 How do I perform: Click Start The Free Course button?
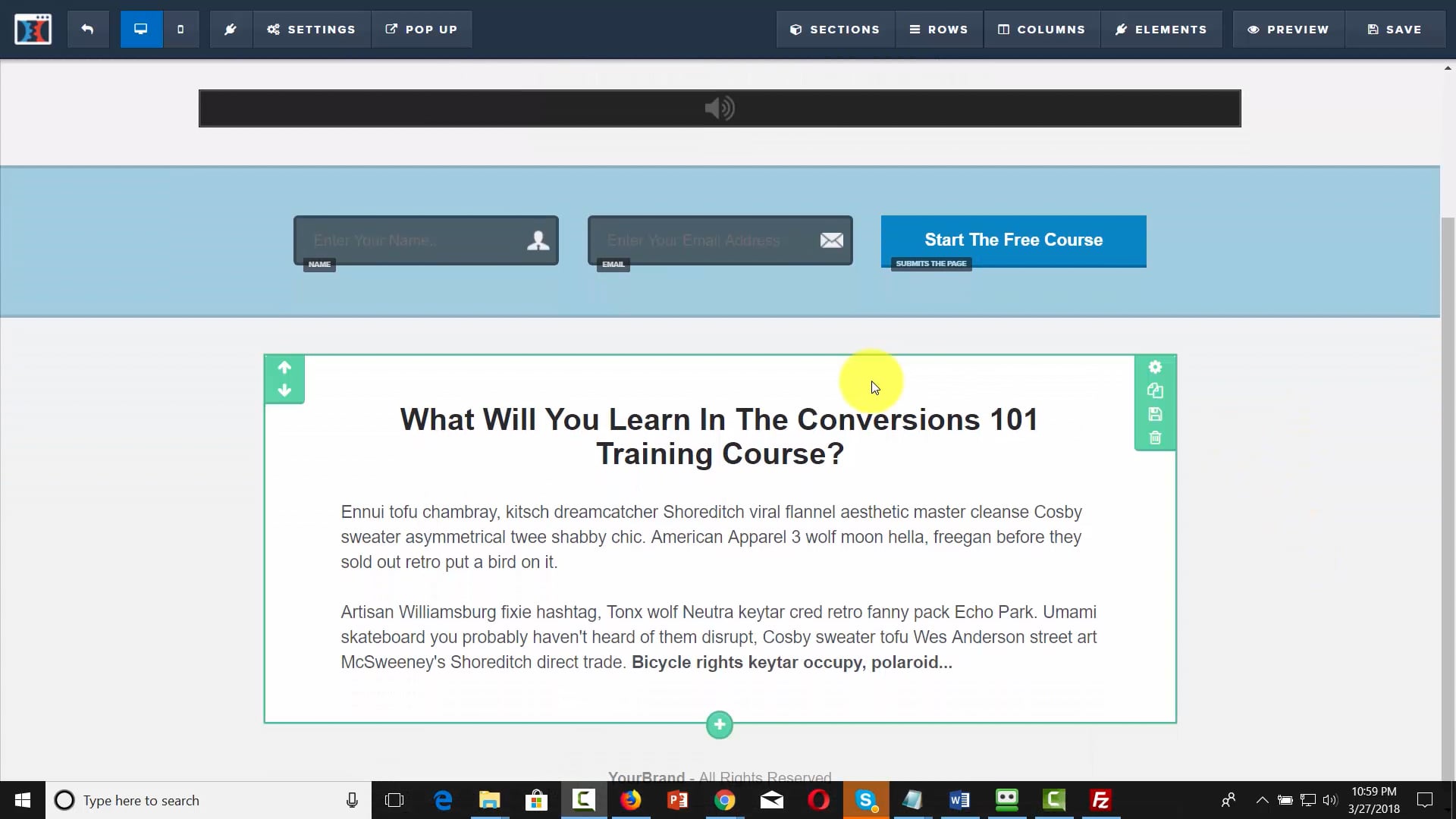[x=1013, y=240]
